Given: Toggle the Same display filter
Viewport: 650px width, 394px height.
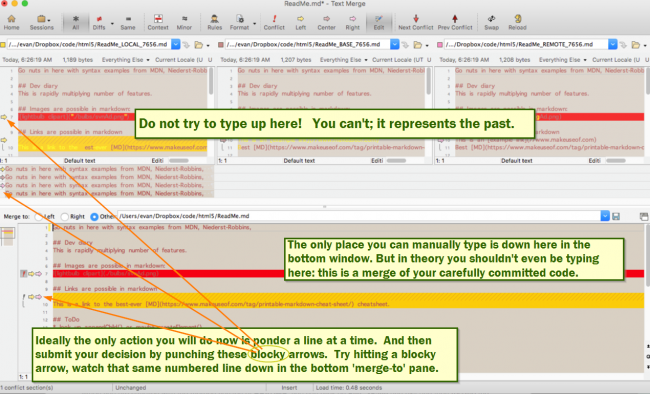Looking at the screenshot, I should 128,22.
